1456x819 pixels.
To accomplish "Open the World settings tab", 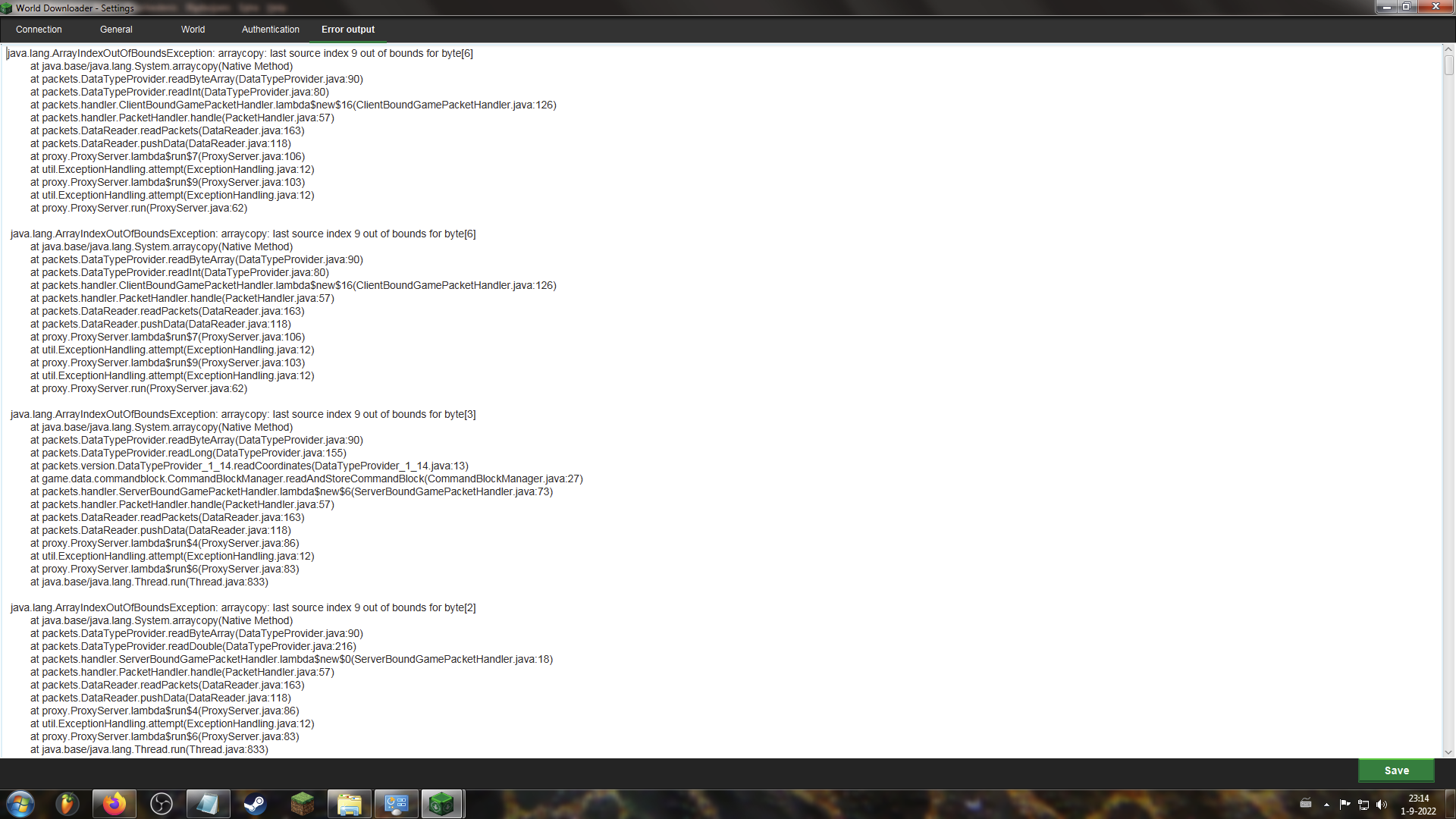I will pos(193,30).
